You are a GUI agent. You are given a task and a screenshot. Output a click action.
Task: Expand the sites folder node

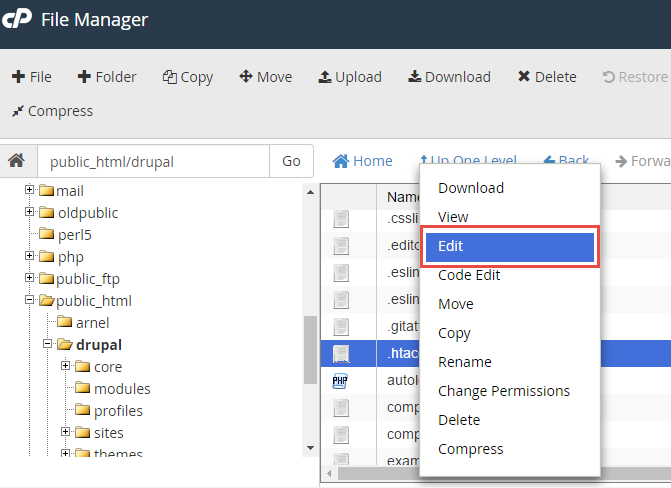66,432
